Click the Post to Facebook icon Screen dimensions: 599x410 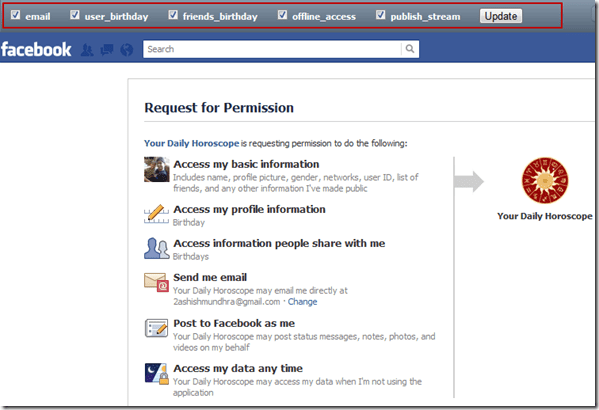pyautogui.click(x=156, y=328)
